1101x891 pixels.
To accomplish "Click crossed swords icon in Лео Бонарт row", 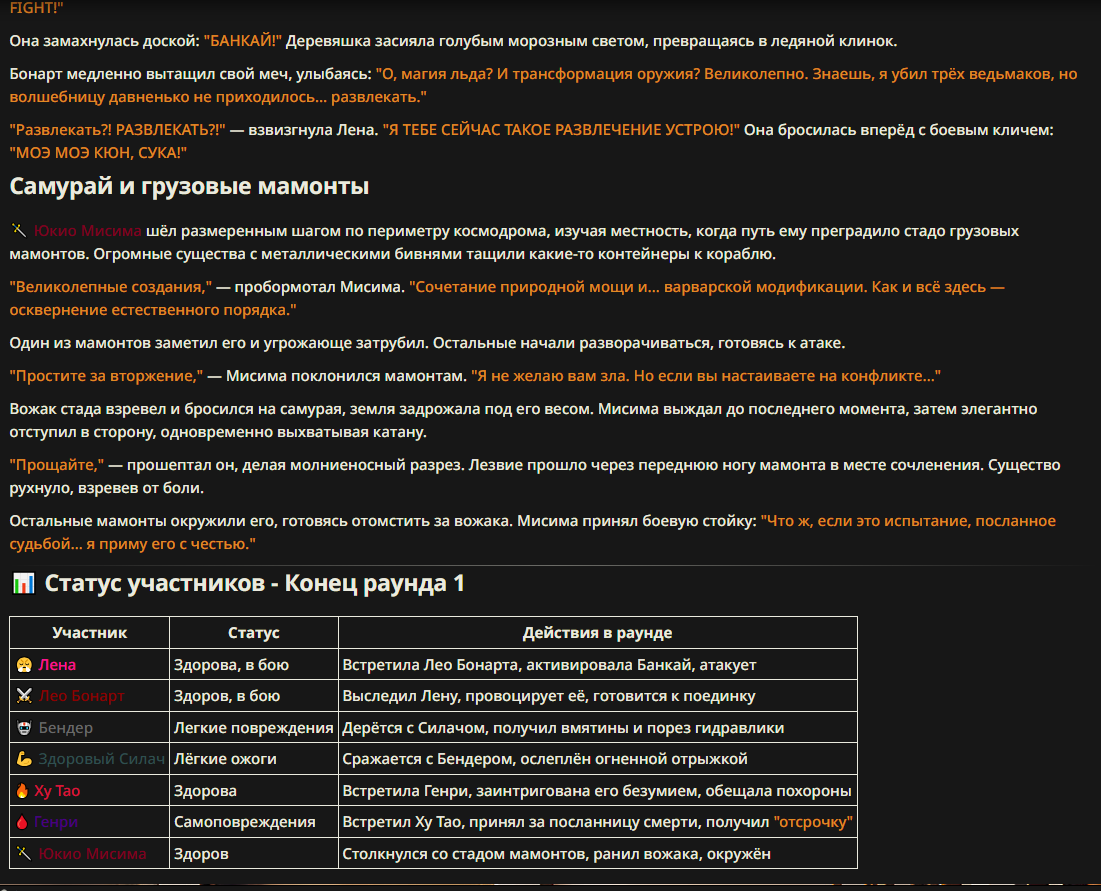I will pos(25,696).
